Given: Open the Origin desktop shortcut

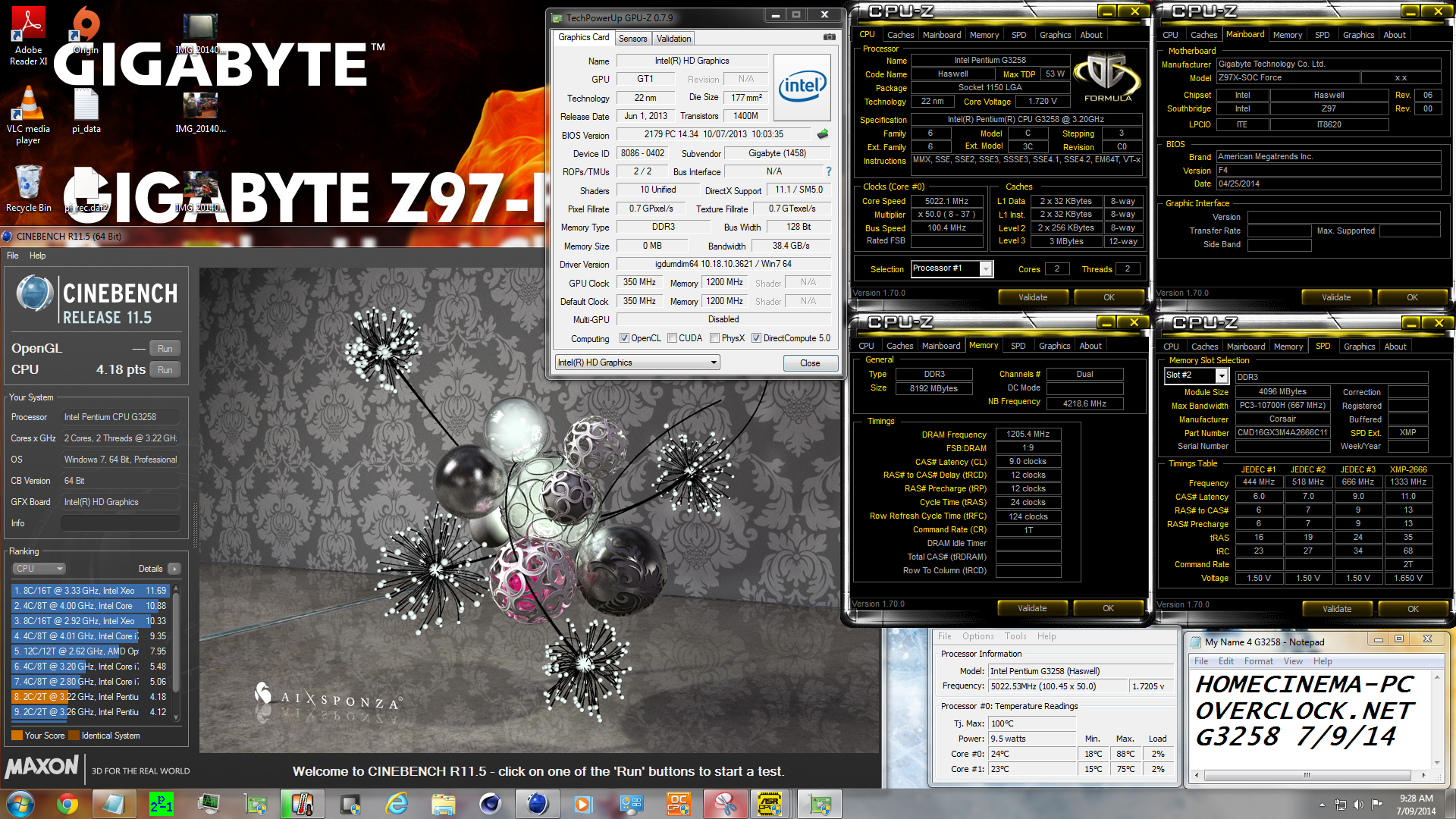Looking at the screenshot, I should pyautogui.click(x=86, y=30).
